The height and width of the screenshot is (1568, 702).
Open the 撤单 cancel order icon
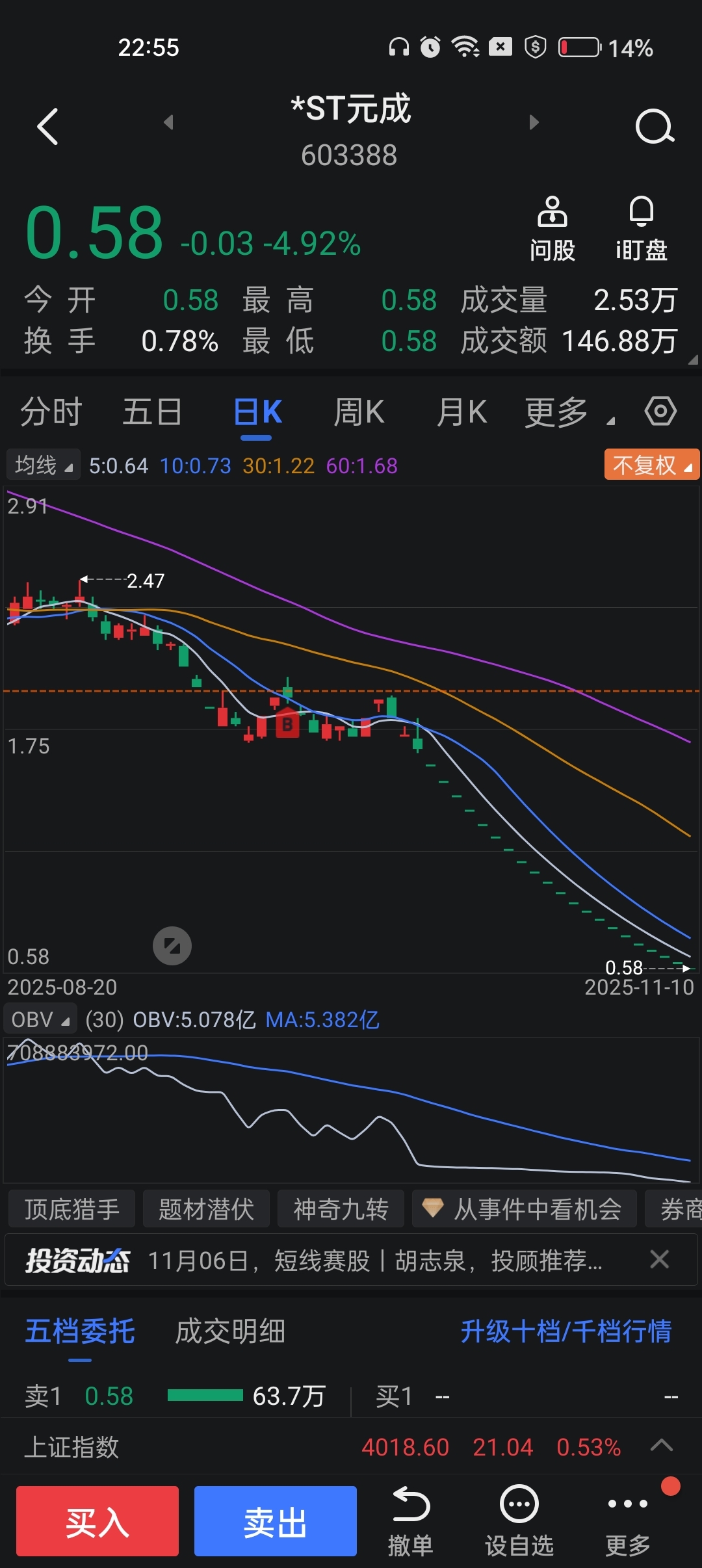coord(410,1521)
